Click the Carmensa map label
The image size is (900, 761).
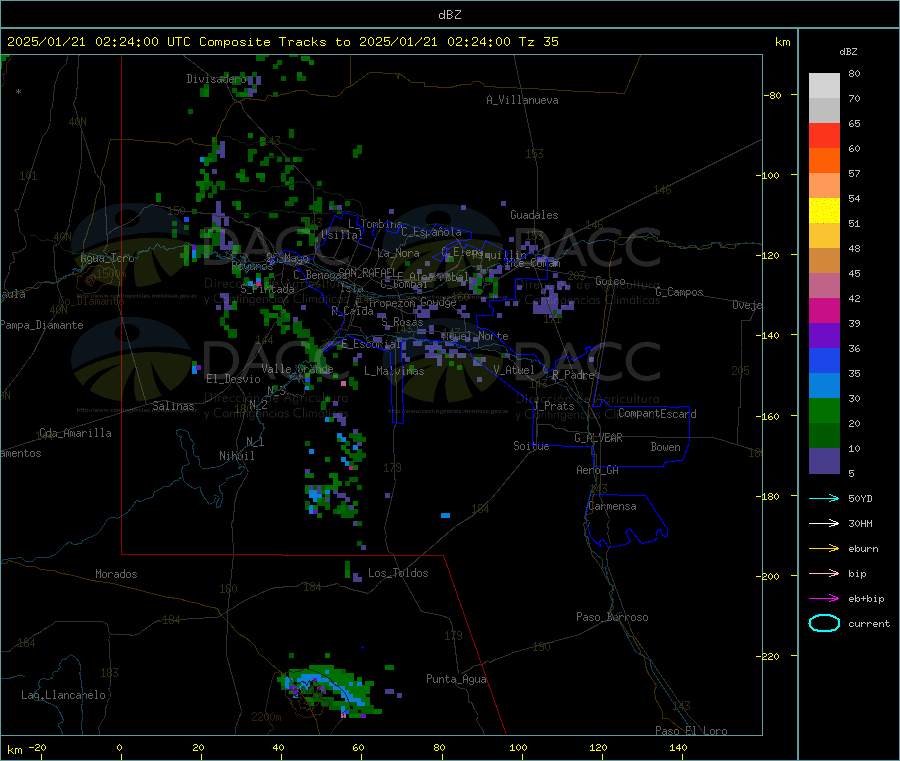[x=612, y=506]
